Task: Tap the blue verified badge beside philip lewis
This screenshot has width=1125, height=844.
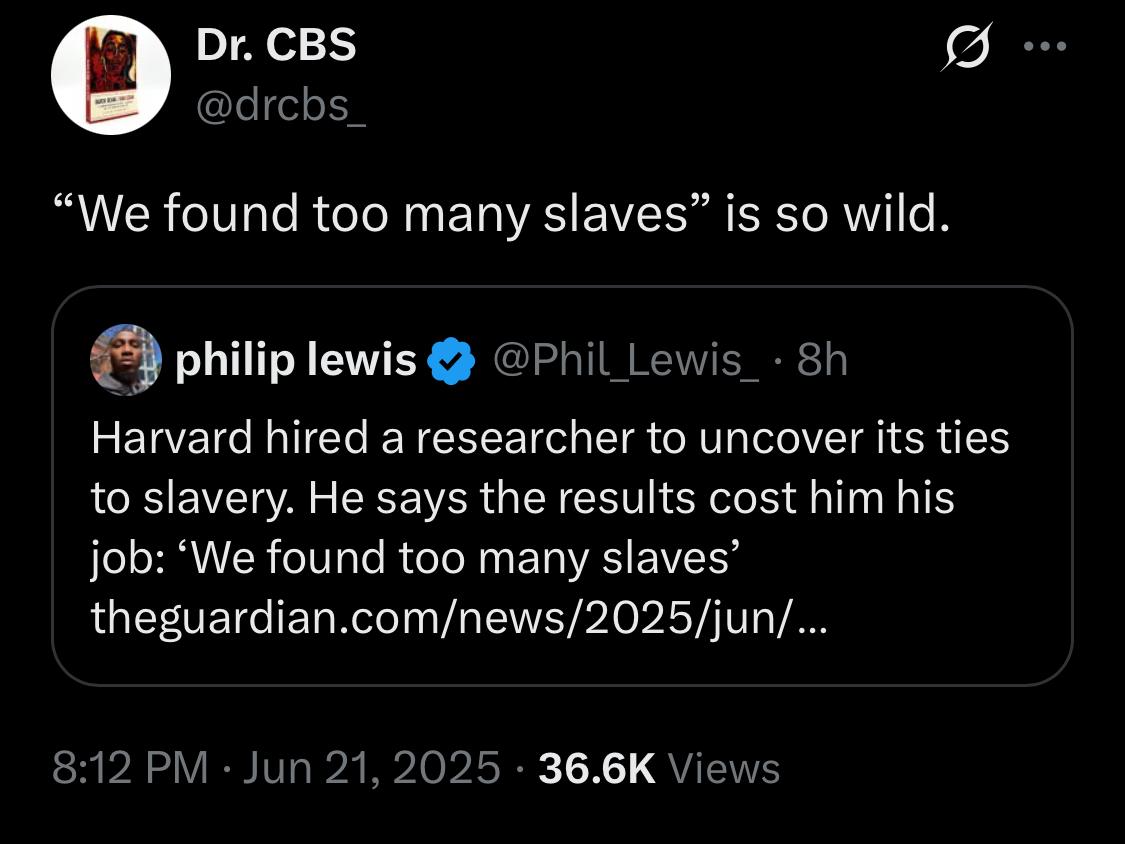Action: [x=451, y=360]
